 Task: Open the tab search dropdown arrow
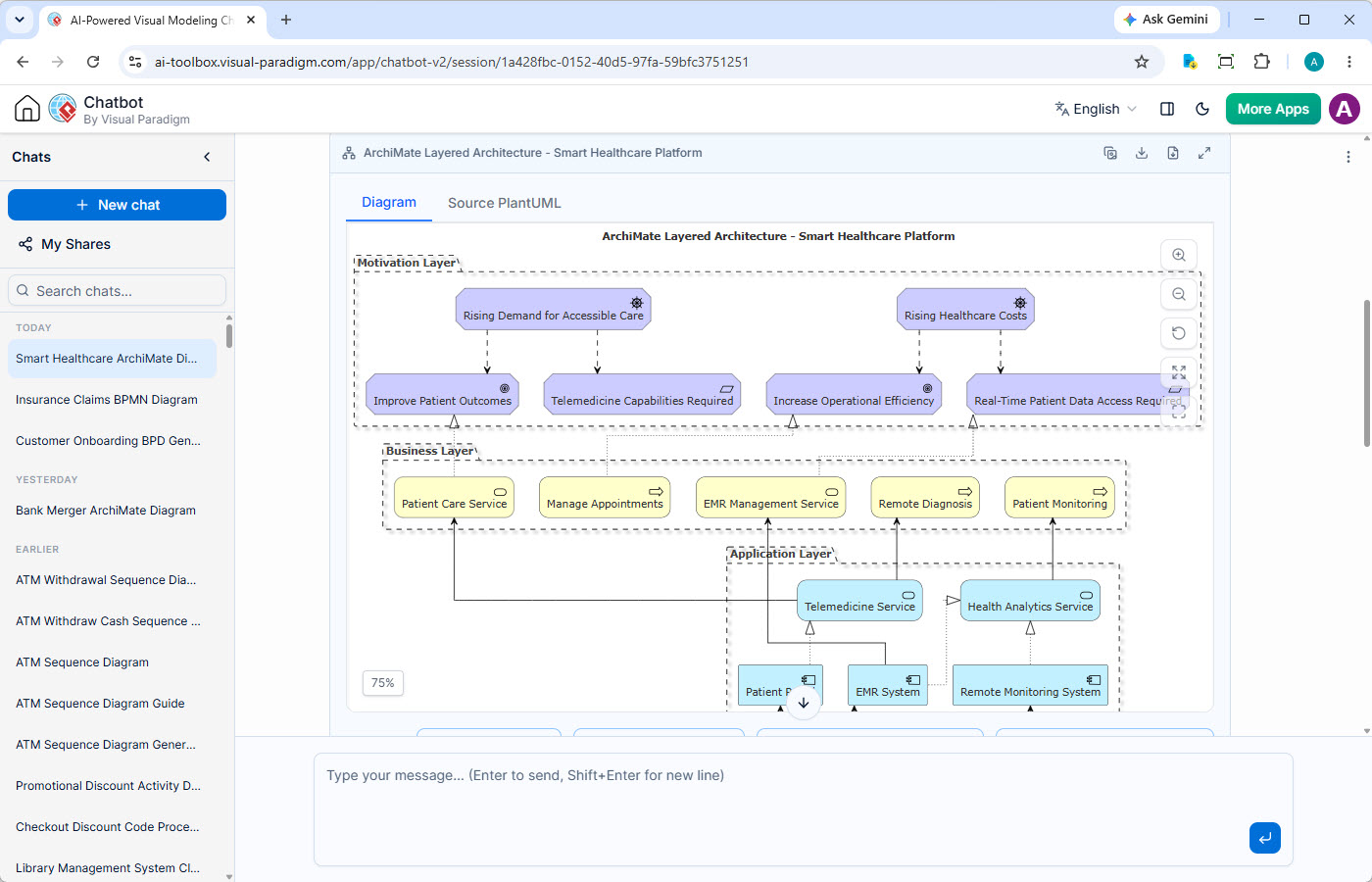coord(20,20)
